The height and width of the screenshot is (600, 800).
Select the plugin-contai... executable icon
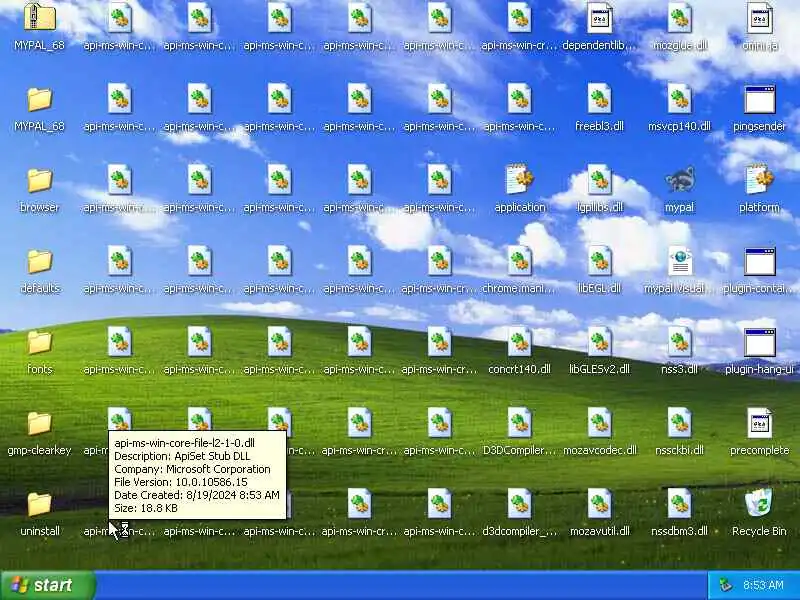[760, 261]
